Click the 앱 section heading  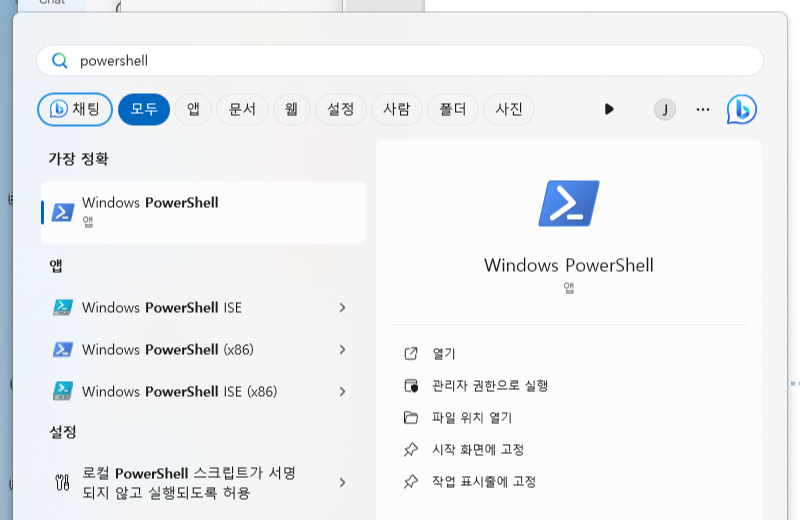(x=56, y=265)
